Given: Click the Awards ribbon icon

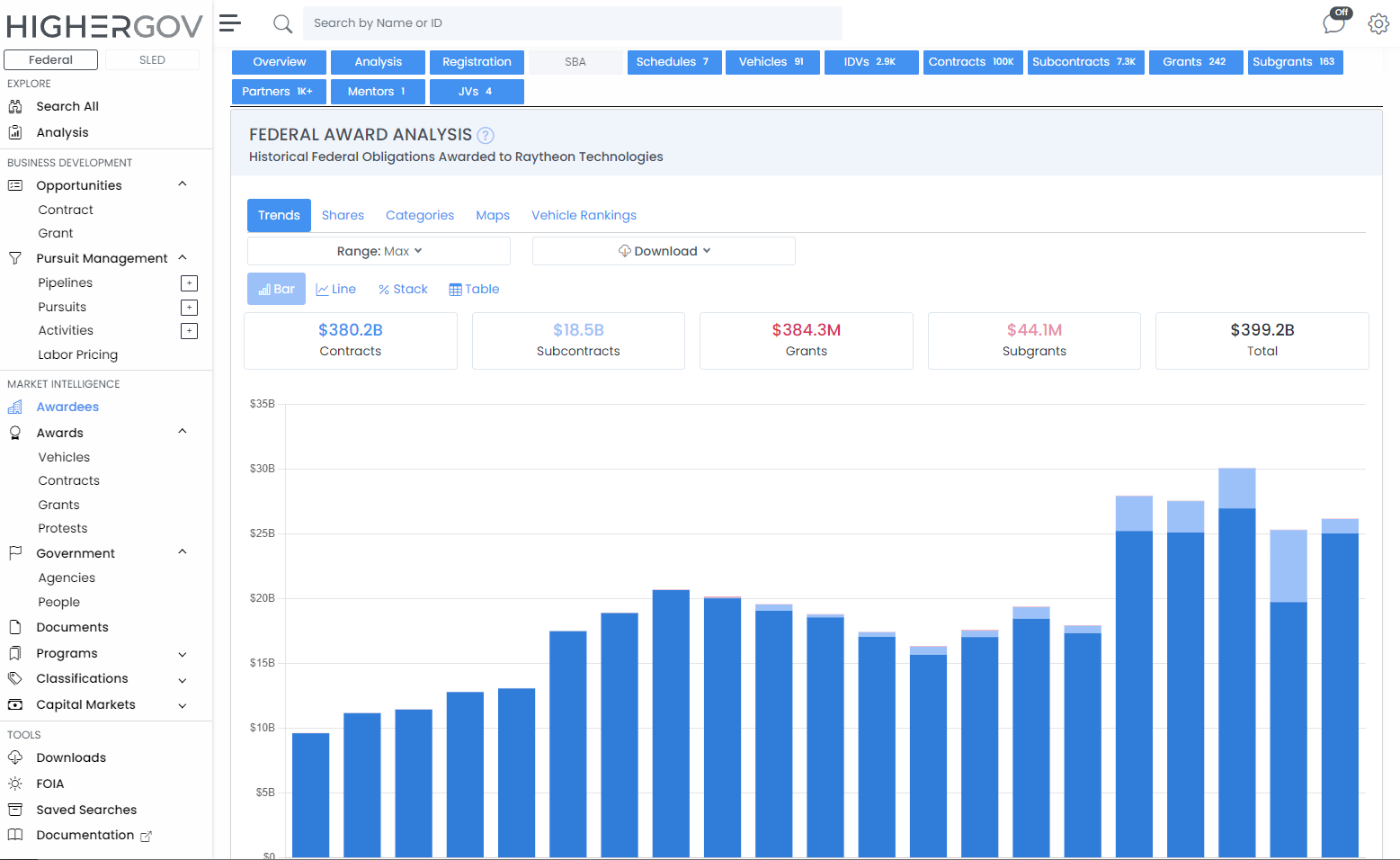Looking at the screenshot, I should (x=15, y=433).
